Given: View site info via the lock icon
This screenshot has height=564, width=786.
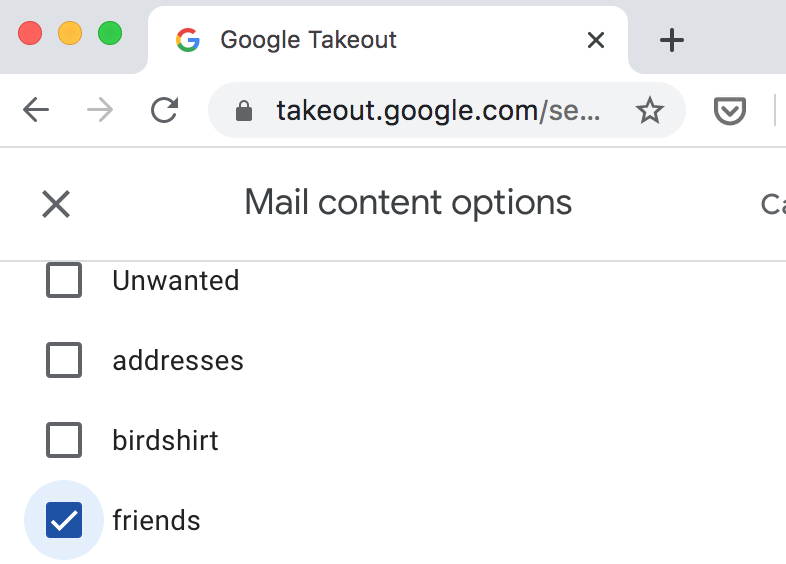Looking at the screenshot, I should tap(244, 111).
